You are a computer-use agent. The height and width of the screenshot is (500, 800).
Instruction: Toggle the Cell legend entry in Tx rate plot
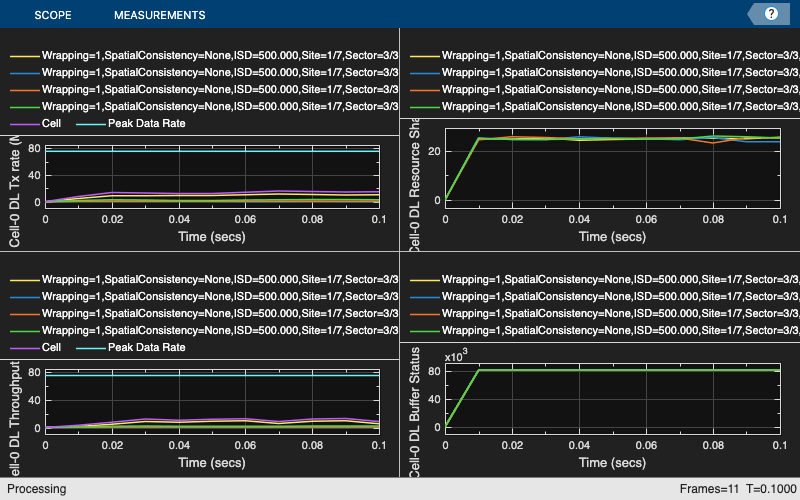click(36, 123)
